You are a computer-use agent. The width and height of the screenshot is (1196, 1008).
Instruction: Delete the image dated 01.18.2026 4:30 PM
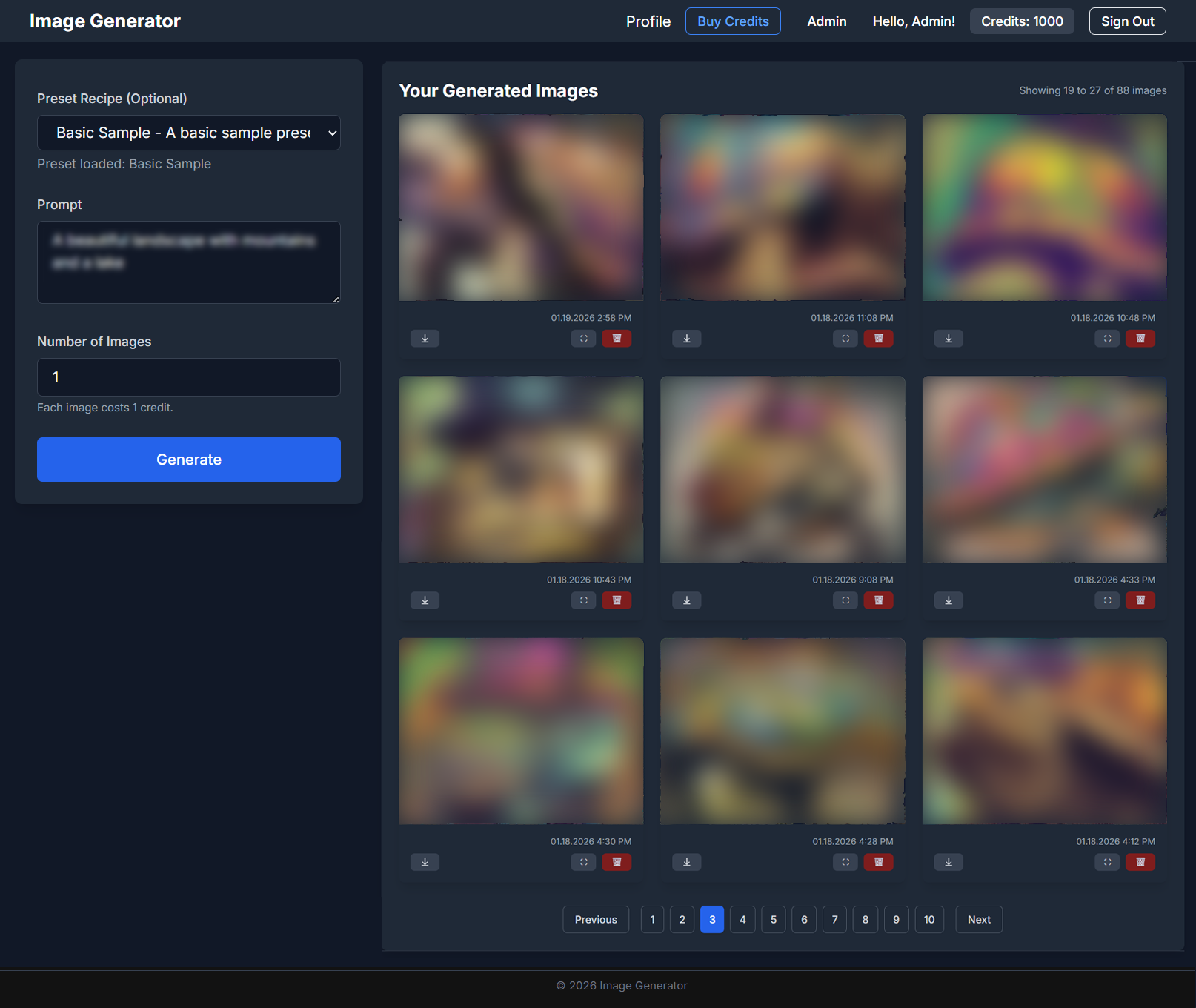pyautogui.click(x=617, y=862)
